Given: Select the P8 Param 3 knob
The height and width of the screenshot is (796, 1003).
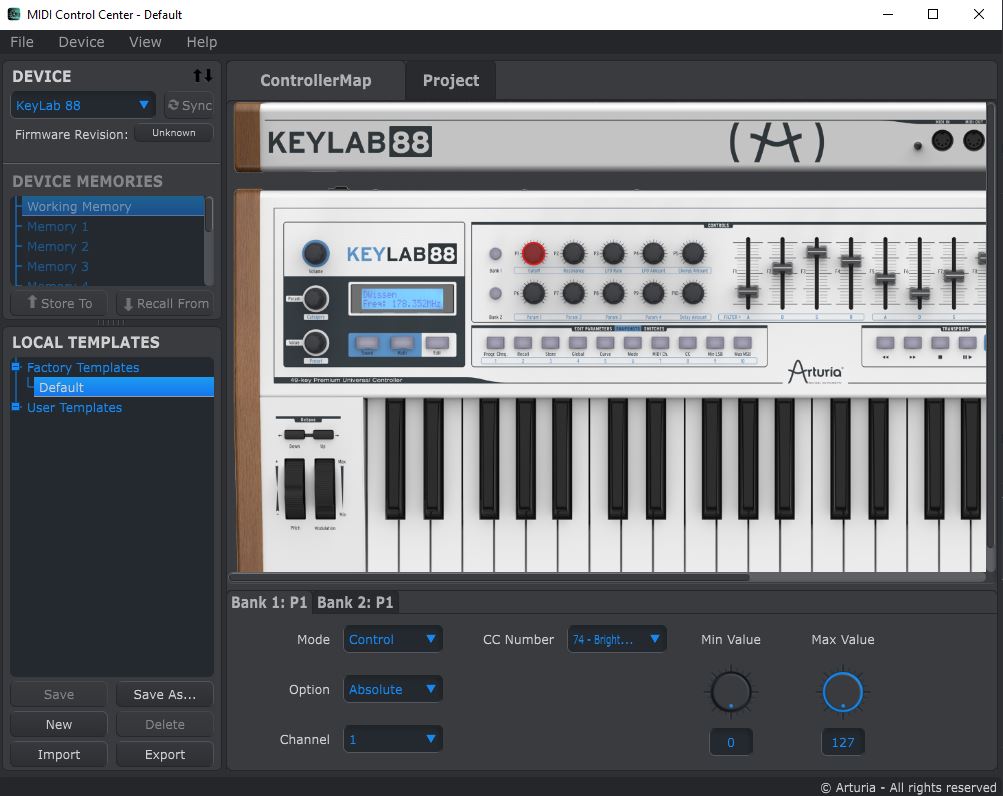Looking at the screenshot, I should [x=613, y=293].
